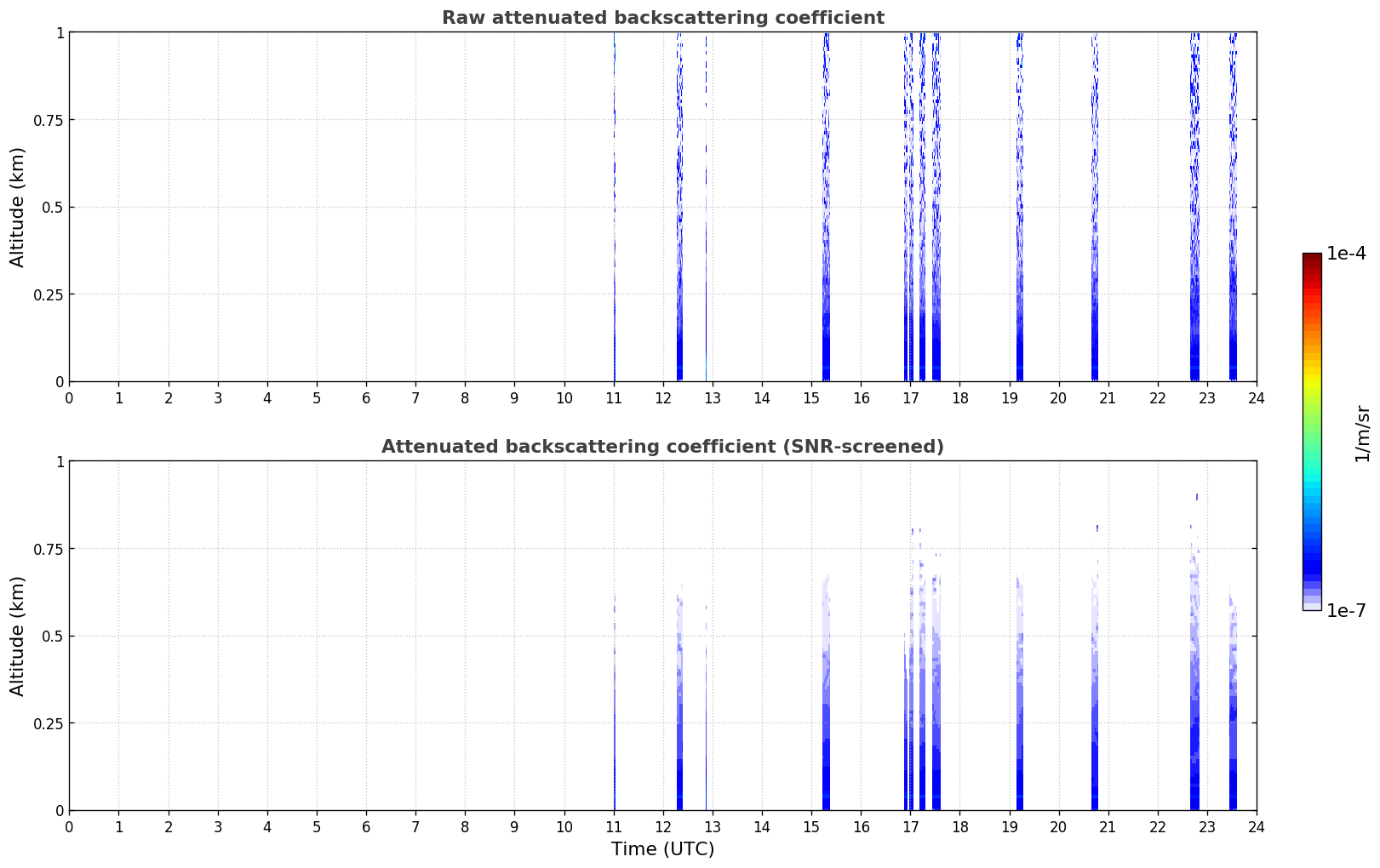The image size is (1380, 868).
Task: Click the bottom plot's 'Altitude (km)' label
Action: pos(18,636)
